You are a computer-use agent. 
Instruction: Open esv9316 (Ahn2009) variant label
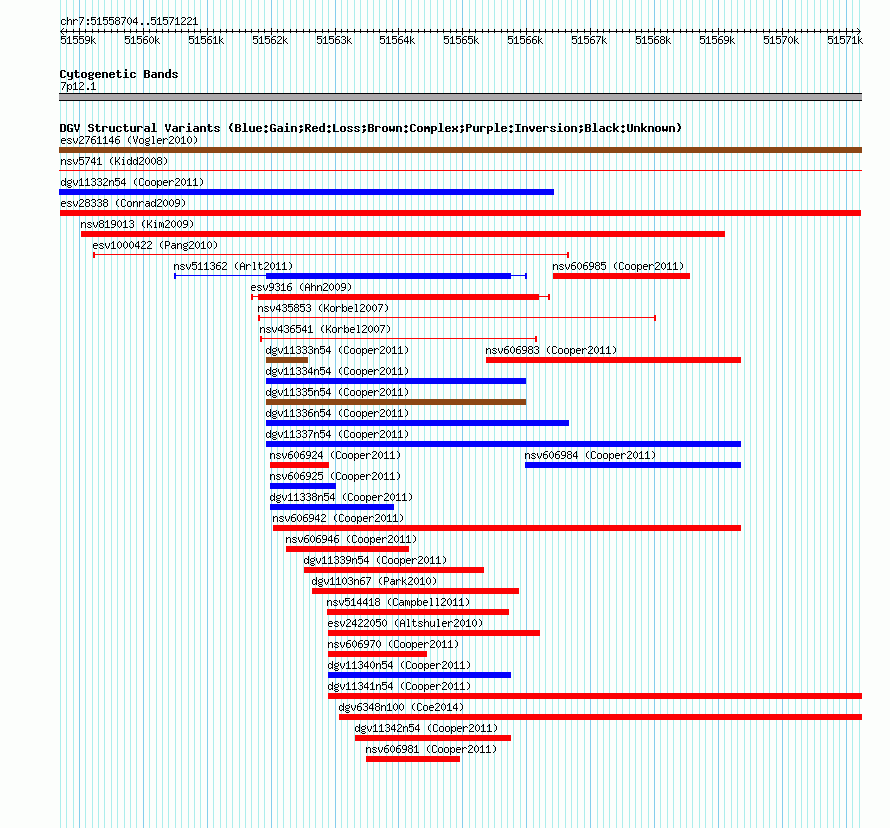(301, 287)
